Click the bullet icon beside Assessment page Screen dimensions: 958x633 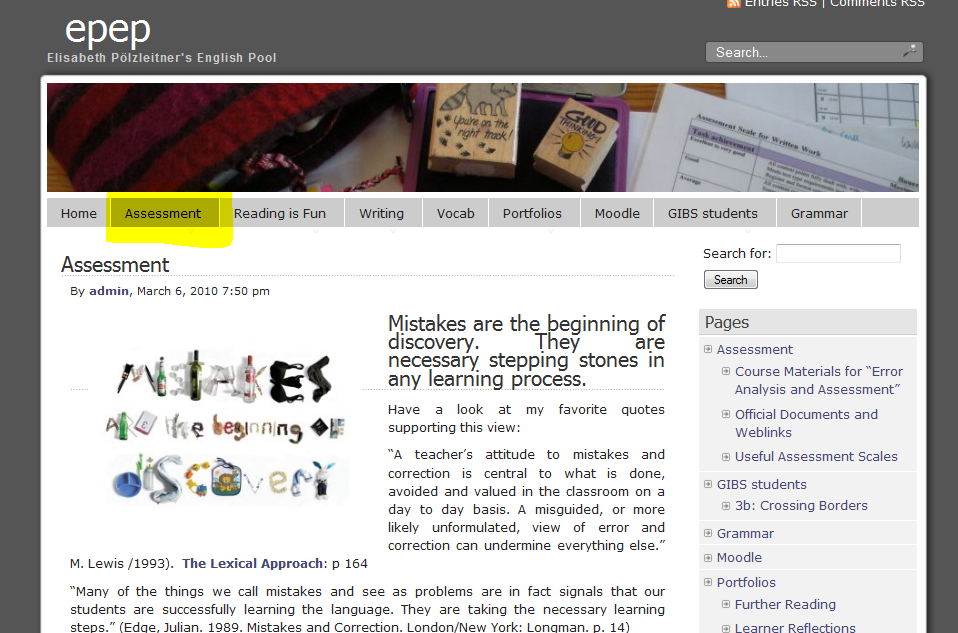(708, 349)
